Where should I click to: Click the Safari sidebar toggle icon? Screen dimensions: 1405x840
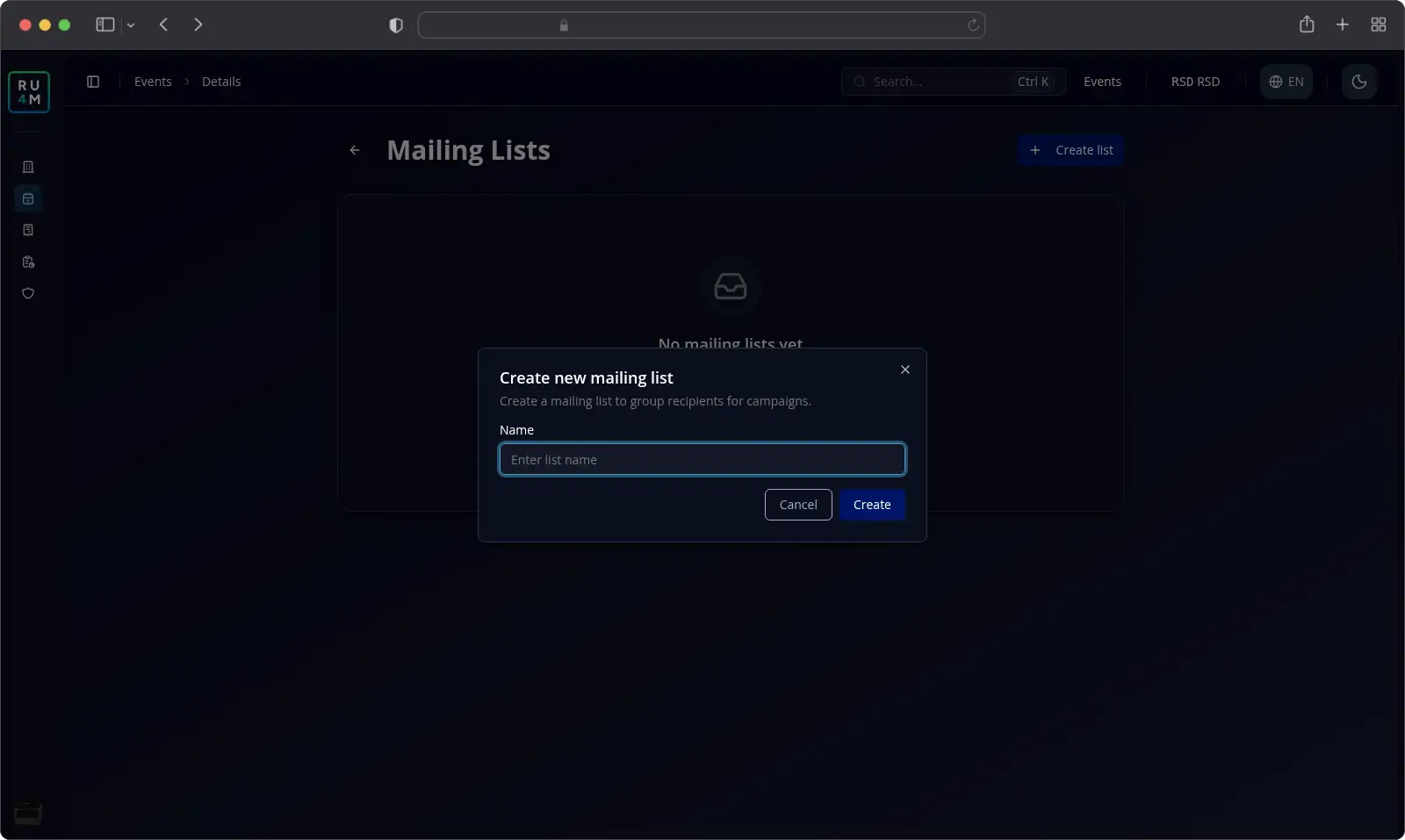105,25
